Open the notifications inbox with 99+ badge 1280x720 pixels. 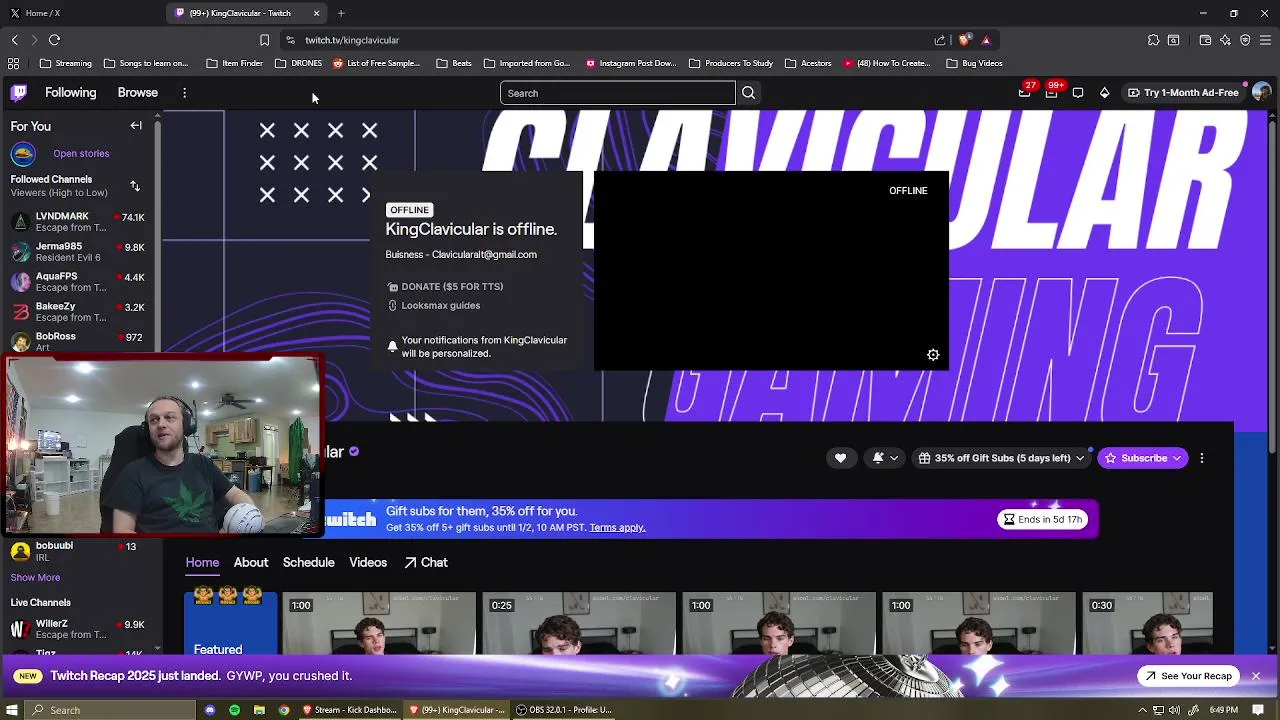tap(1051, 92)
